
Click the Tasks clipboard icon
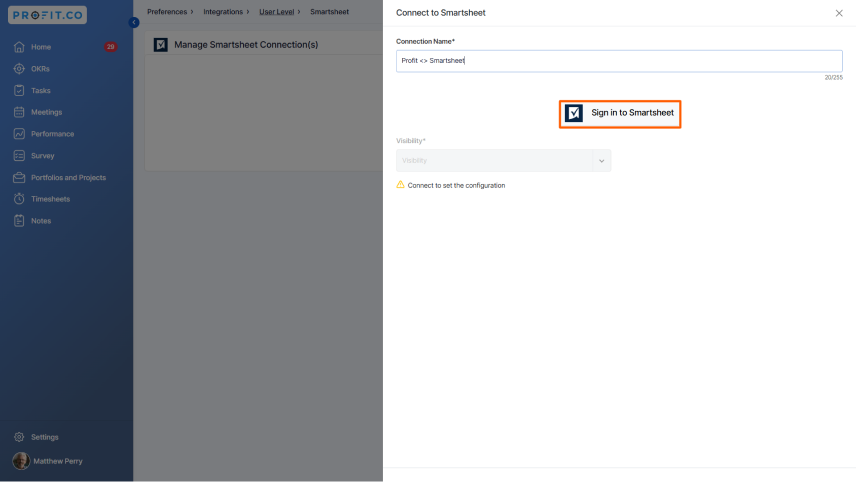[x=19, y=91]
